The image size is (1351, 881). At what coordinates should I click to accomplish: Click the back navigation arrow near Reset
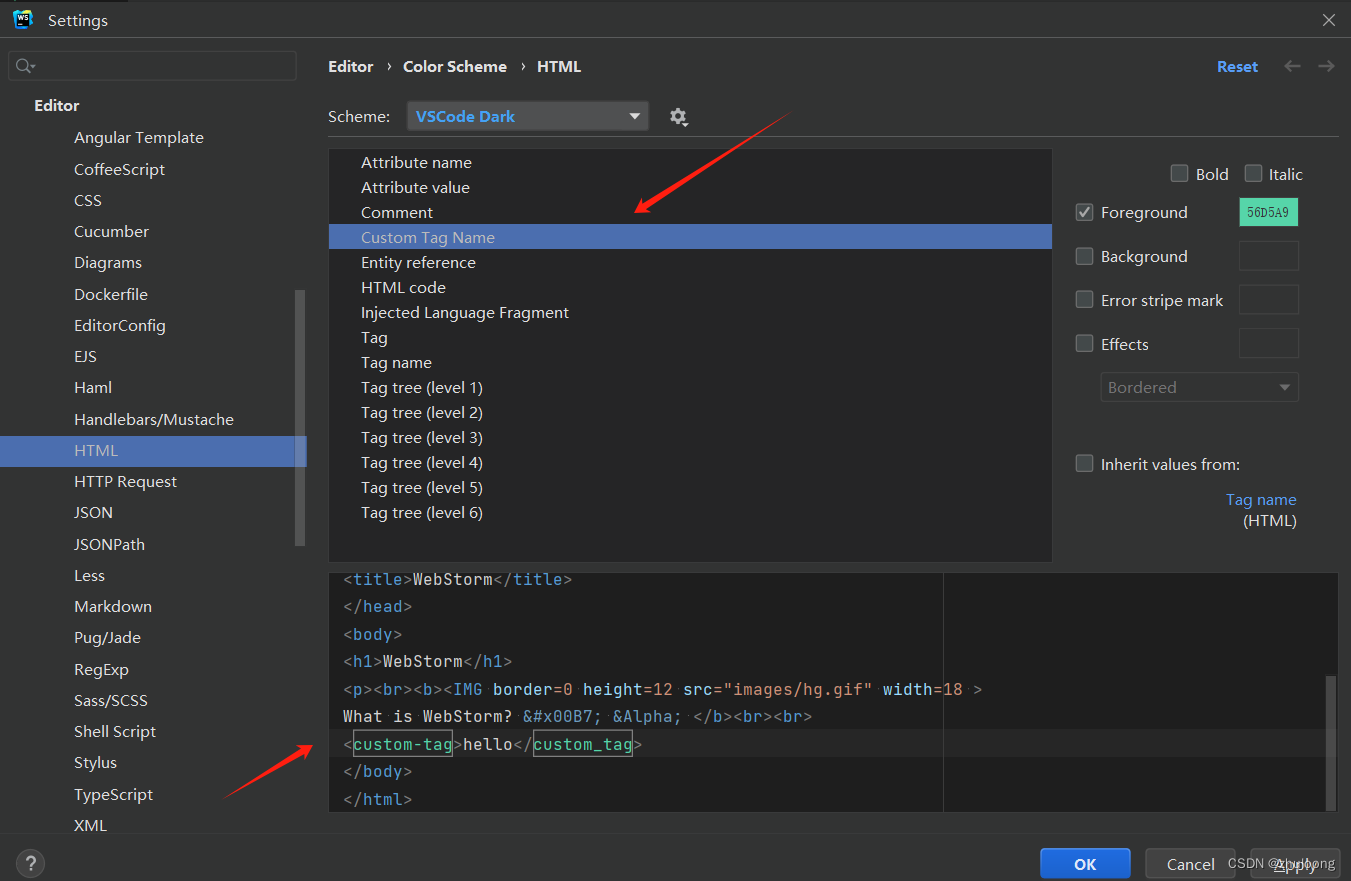(x=1292, y=66)
